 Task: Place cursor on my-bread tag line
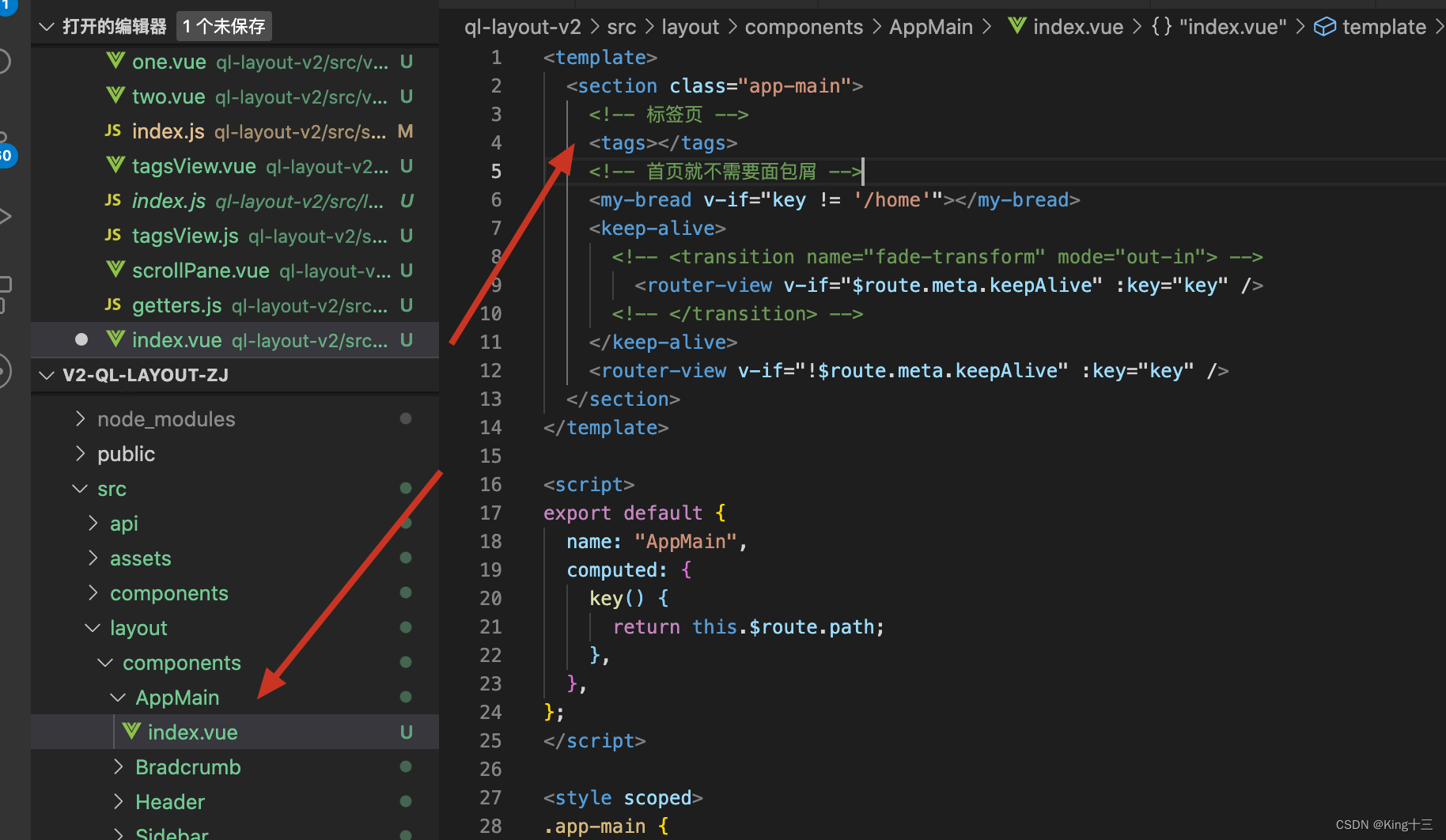coord(835,199)
